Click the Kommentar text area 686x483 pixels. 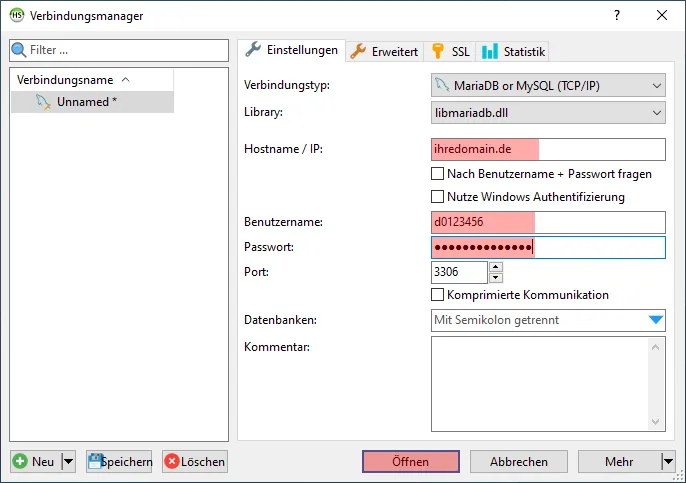point(540,384)
